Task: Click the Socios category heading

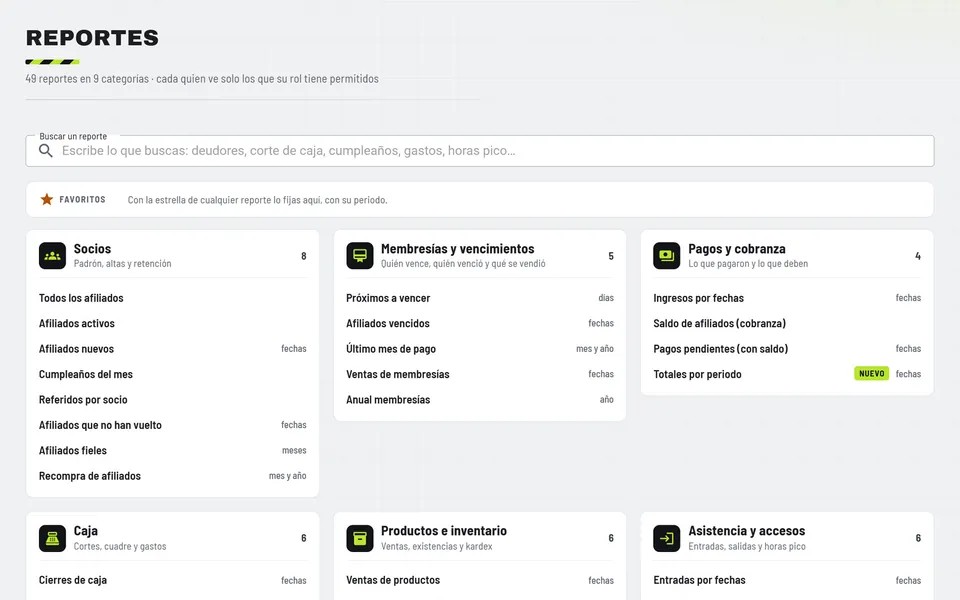Action: point(92,249)
